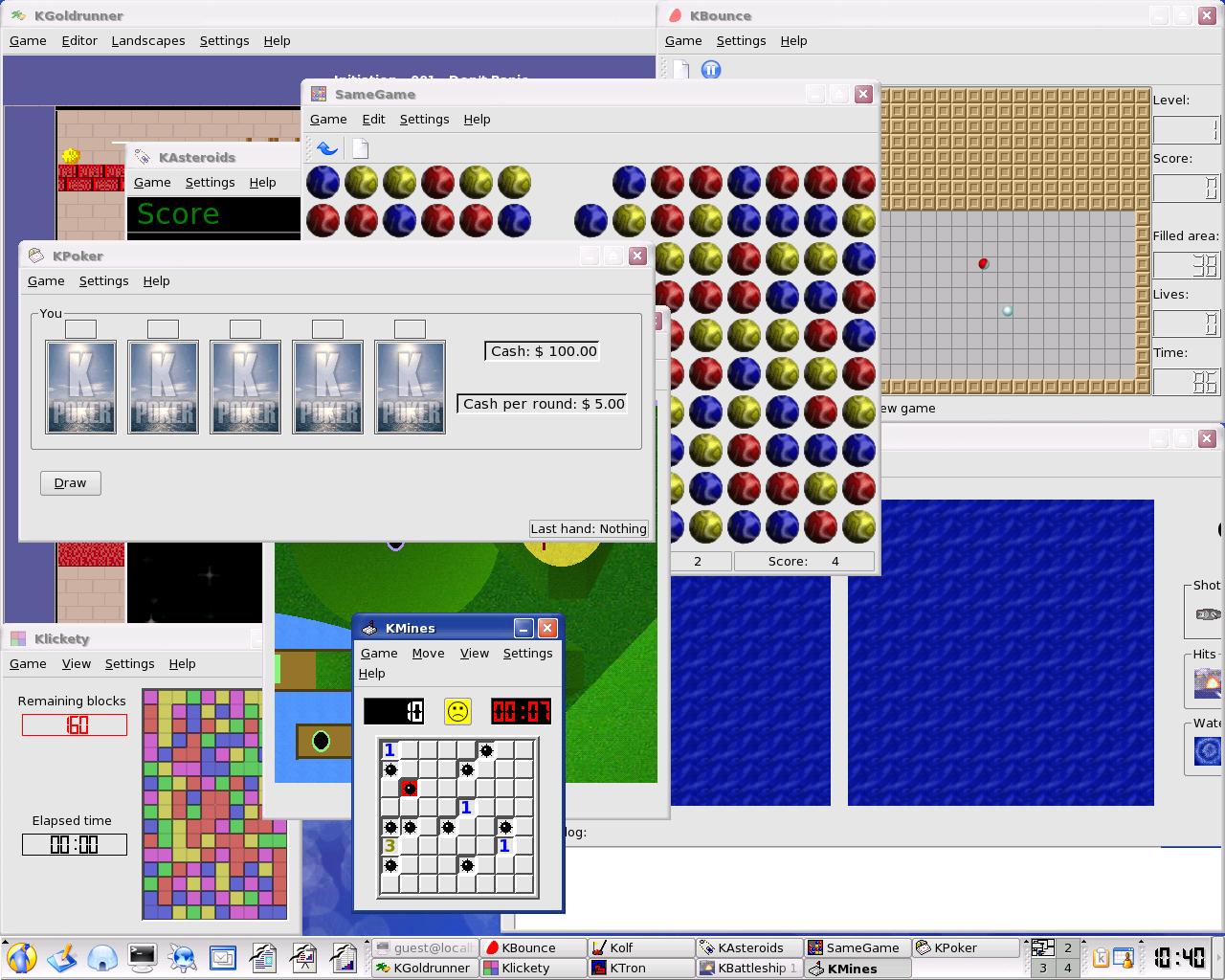
Task: Open the Landscapes menu in KGoldrunner
Action: pyautogui.click(x=148, y=41)
